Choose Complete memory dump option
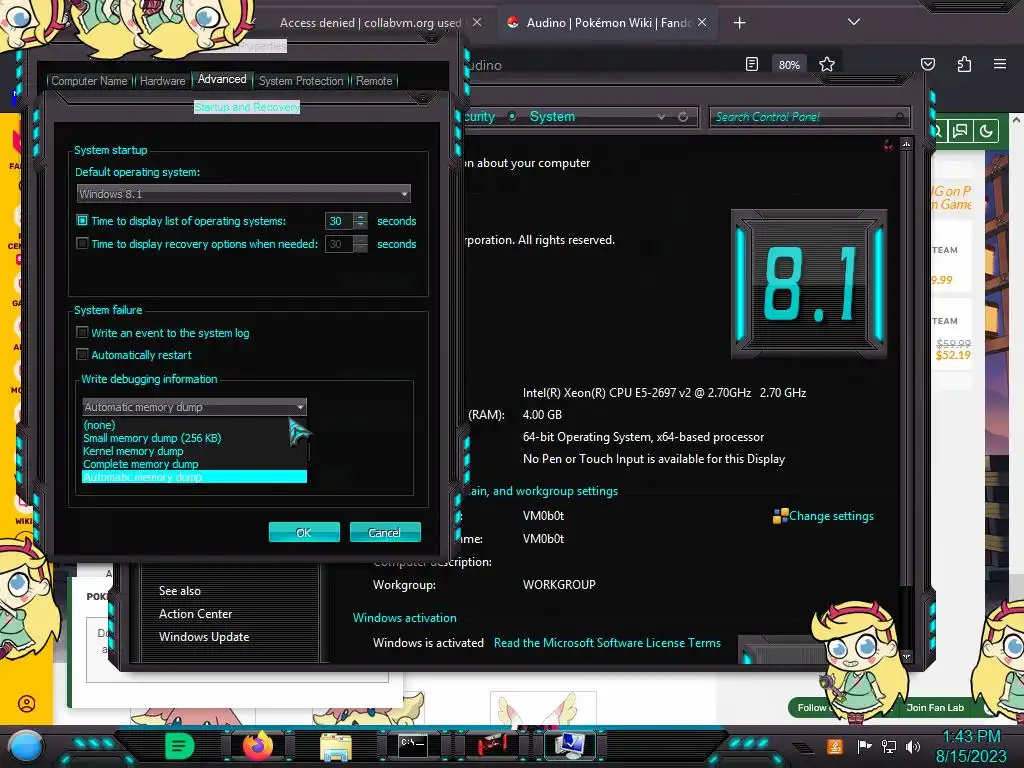1024x768 pixels. [x=194, y=464]
